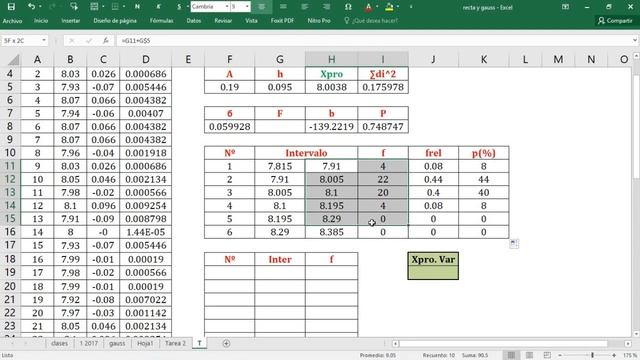Click the vertical scrollbar up arrow
The width and height of the screenshot is (640, 360).
[x=636, y=56]
